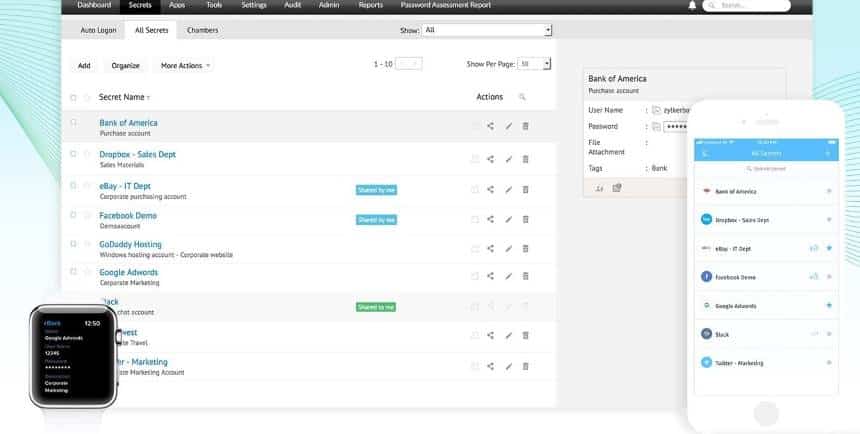The image size is (860, 434).
Task: Select the All Secrets tab
Action: (151, 30)
